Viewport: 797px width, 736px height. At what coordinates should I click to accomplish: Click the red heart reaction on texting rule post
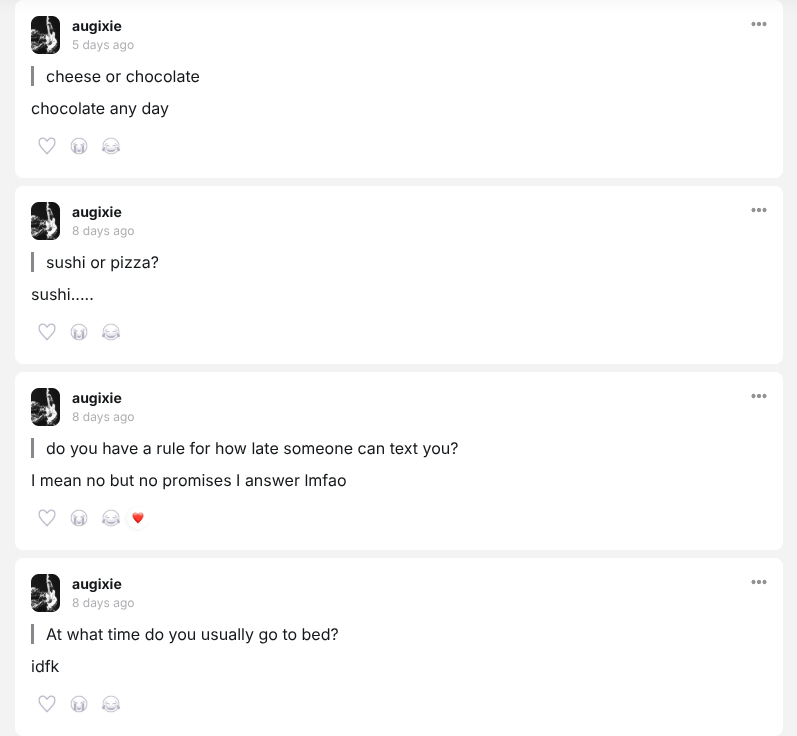point(138,518)
